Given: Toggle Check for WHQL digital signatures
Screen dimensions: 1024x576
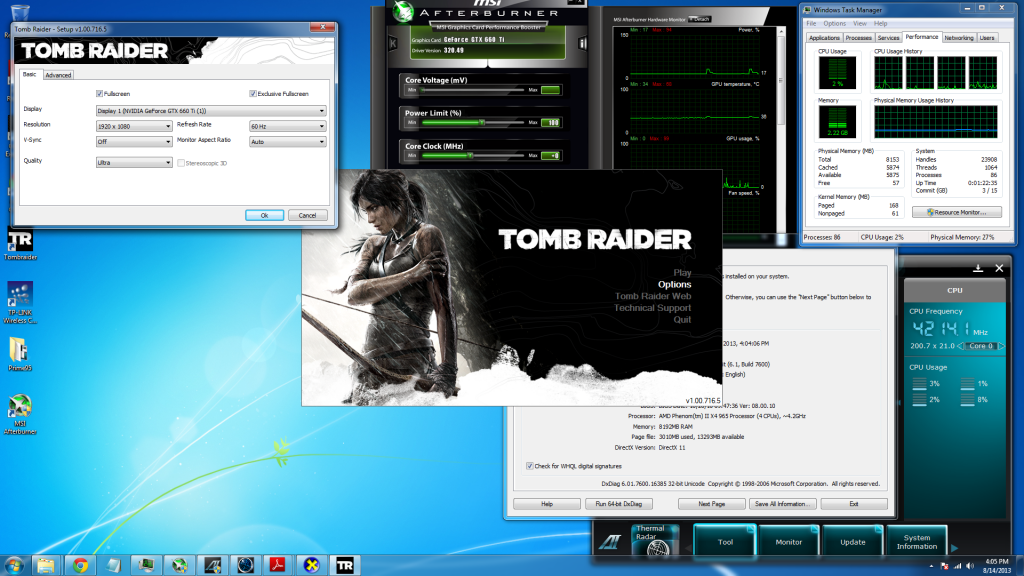Looking at the screenshot, I should 530,466.
